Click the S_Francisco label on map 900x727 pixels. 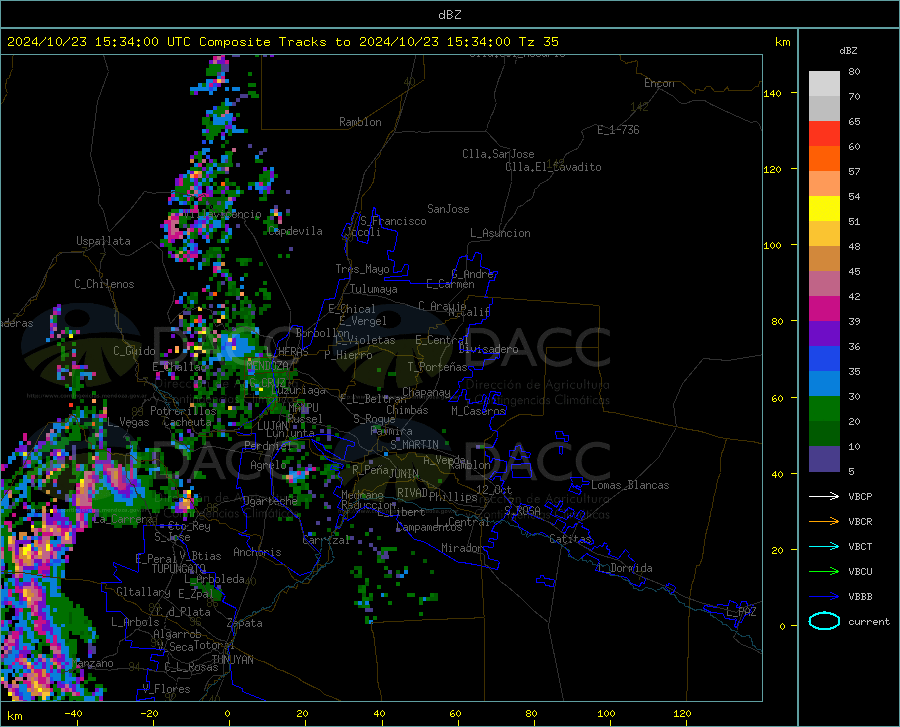pos(393,221)
